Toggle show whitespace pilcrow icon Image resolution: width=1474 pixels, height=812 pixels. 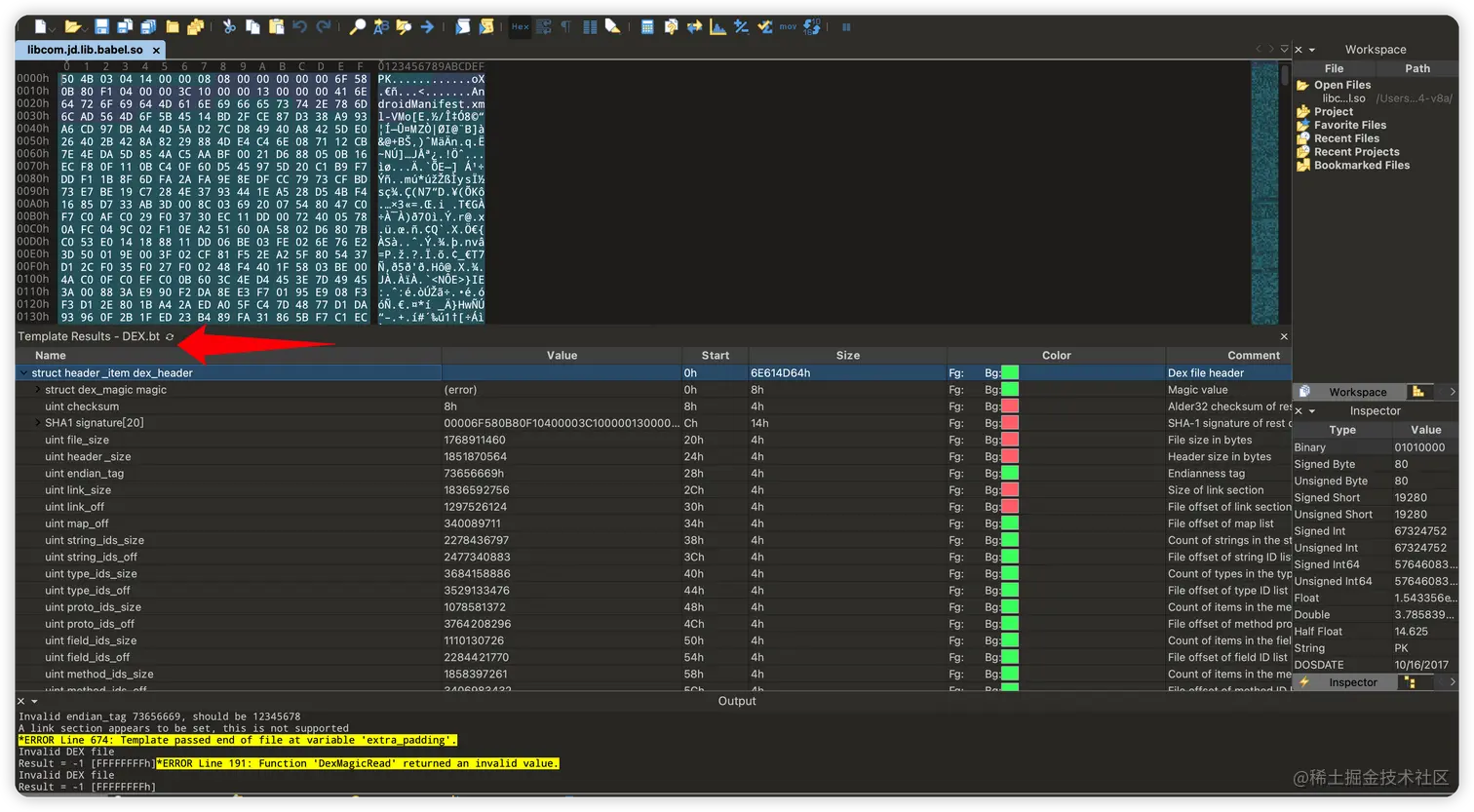click(x=565, y=27)
